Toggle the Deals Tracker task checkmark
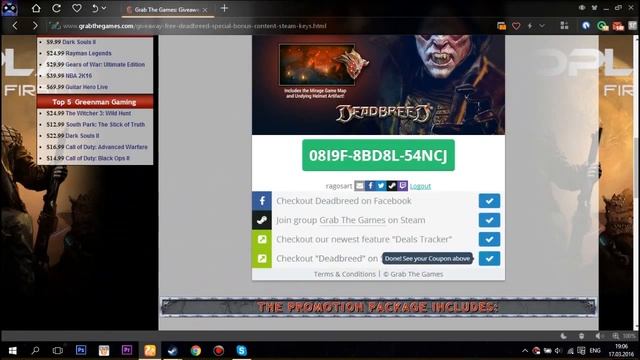Viewport: 640px width, 360px height. click(x=489, y=239)
